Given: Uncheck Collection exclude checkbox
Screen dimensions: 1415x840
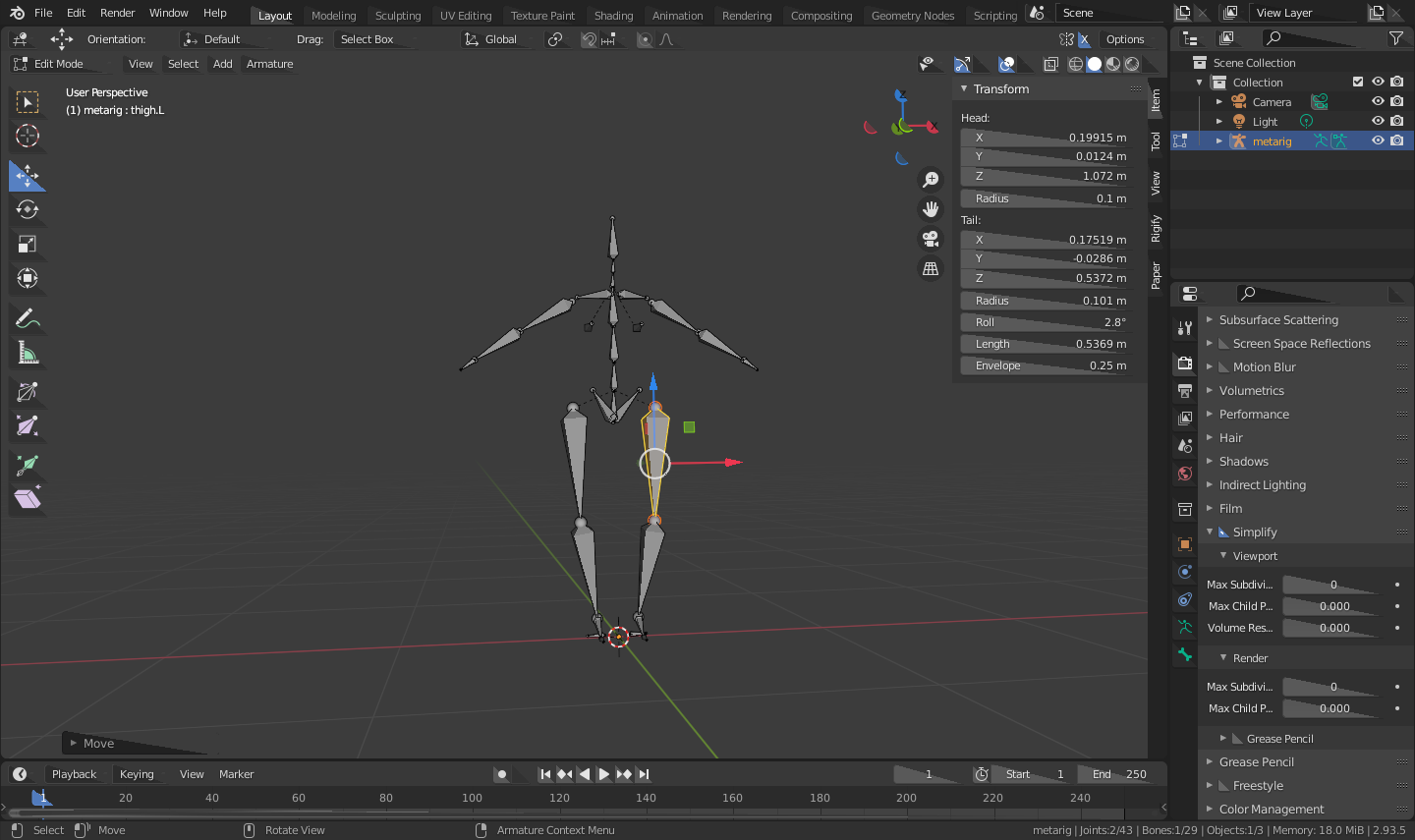Looking at the screenshot, I should 1358,82.
